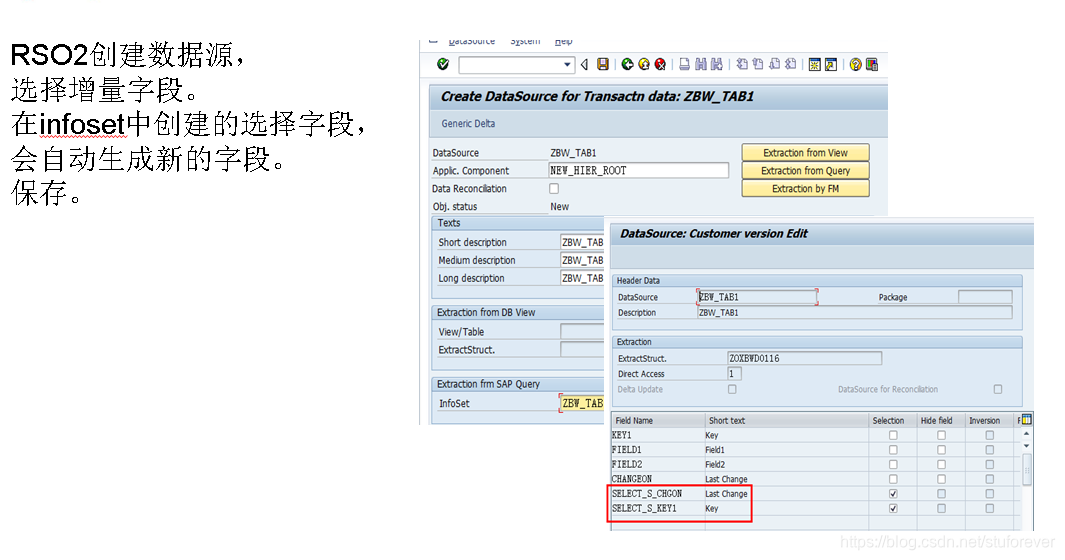Image resolution: width=1065 pixels, height=560 pixels.
Task: Toggle the Data Reconciliation checkbox
Action: tap(554, 188)
